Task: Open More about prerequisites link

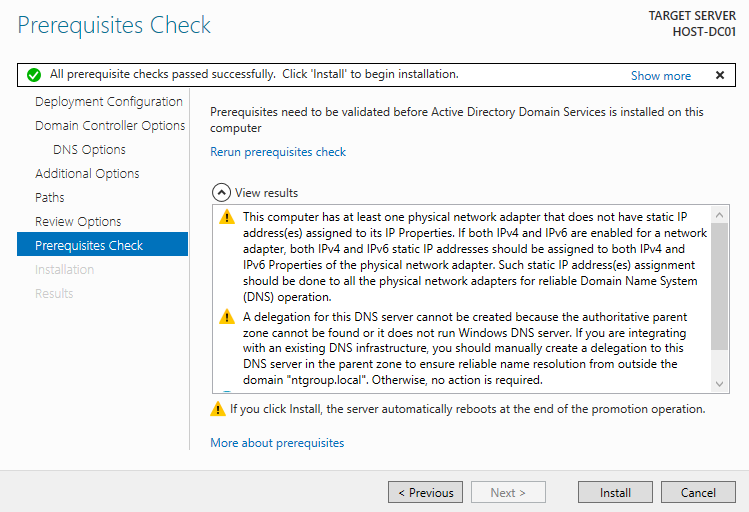Action: 277,443
